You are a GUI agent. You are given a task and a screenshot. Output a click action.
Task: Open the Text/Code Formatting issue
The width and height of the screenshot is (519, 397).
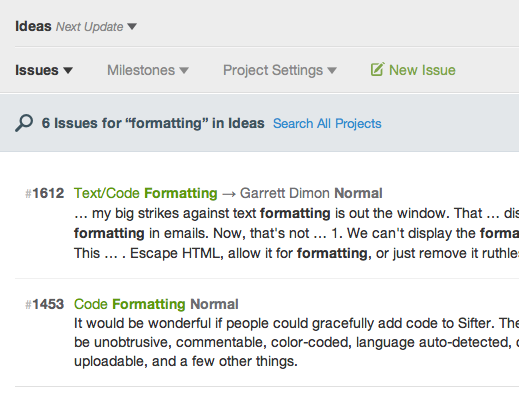pos(146,193)
